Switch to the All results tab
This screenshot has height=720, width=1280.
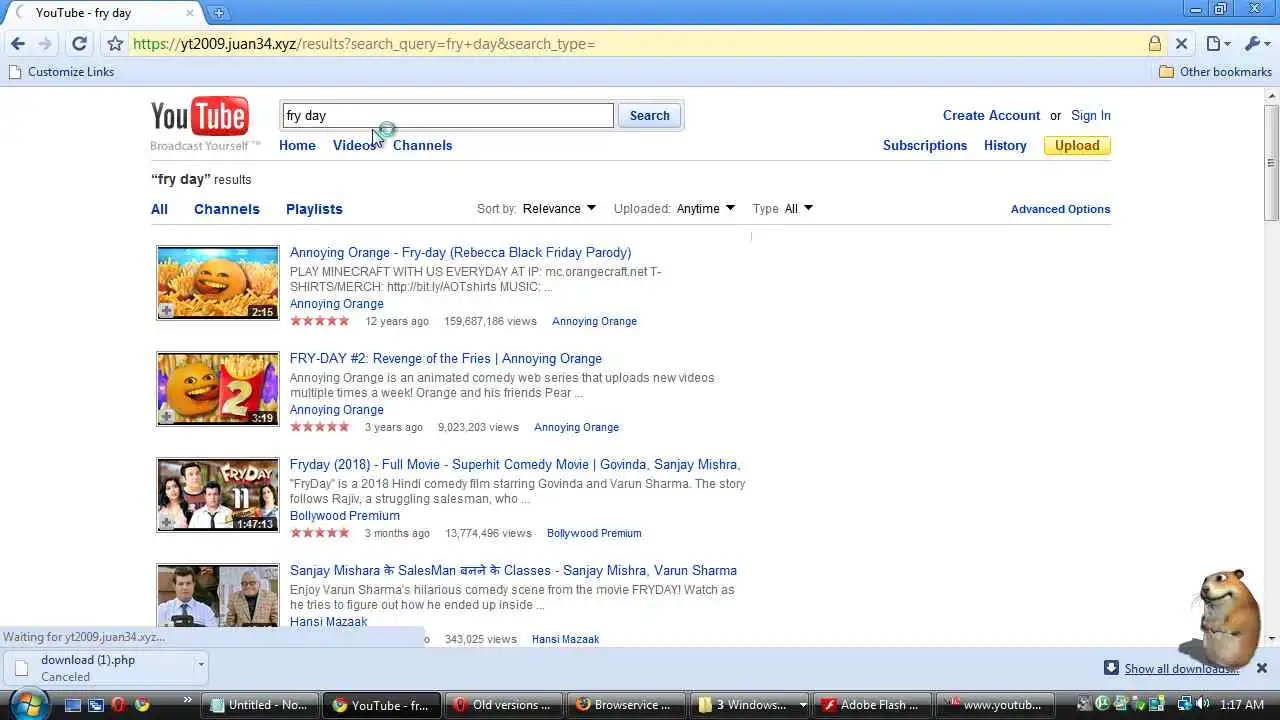pos(159,209)
